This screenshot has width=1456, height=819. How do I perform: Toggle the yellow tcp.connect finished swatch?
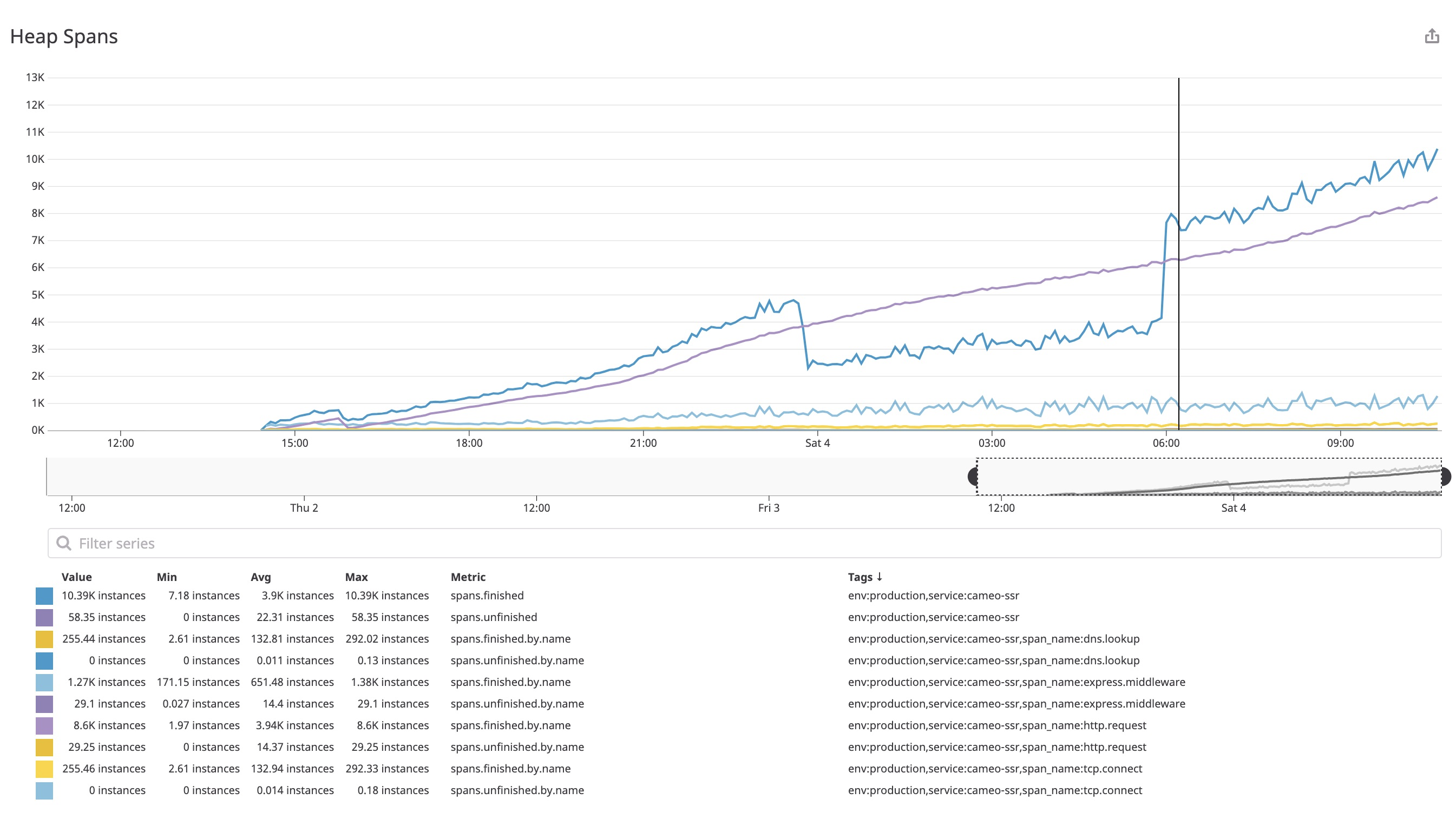[x=44, y=769]
